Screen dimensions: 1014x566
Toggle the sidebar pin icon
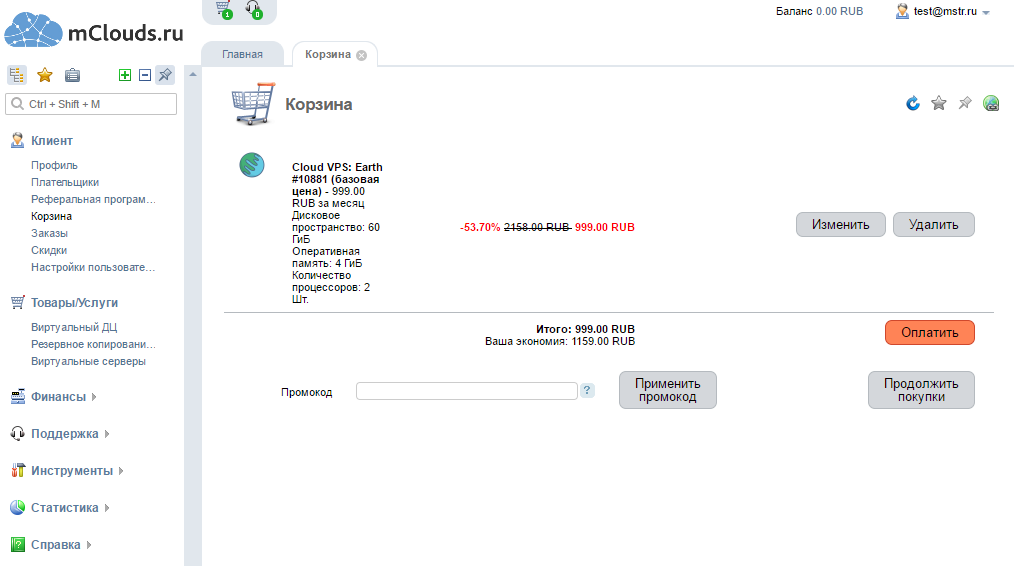166,75
